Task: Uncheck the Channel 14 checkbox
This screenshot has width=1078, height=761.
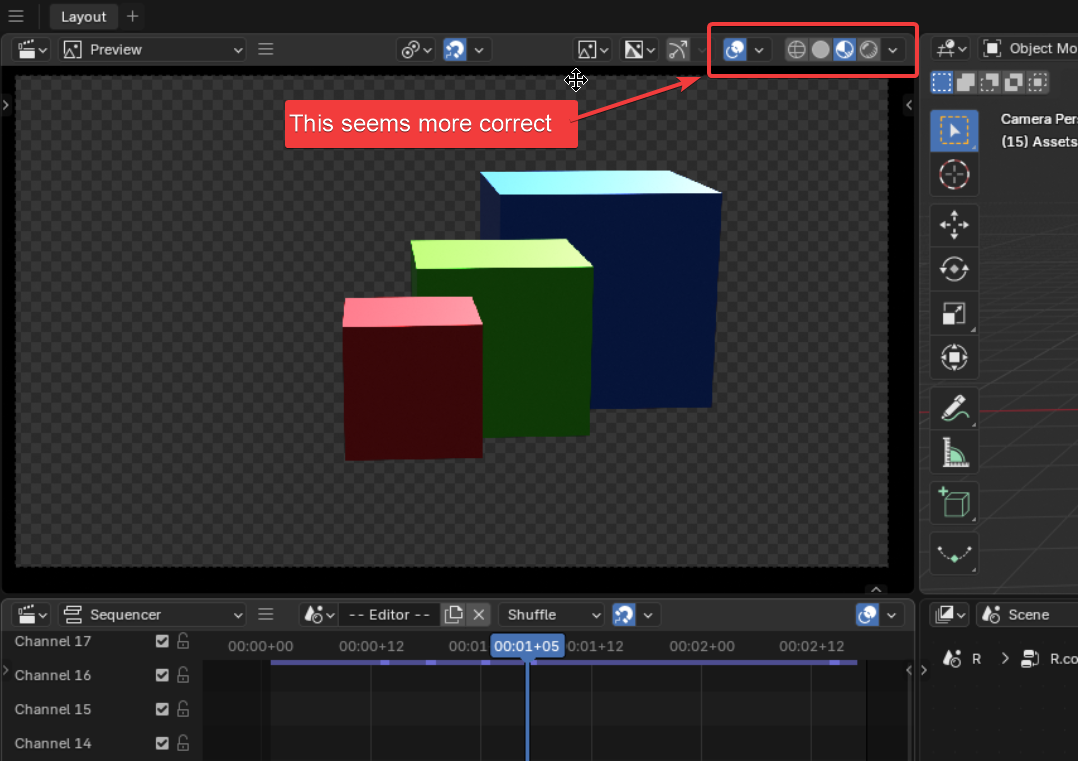Action: (162, 743)
